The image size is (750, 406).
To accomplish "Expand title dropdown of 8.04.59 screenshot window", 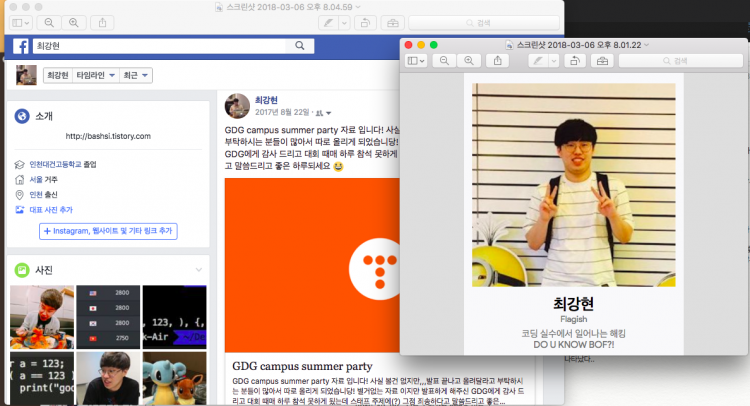I will (358, 7).
